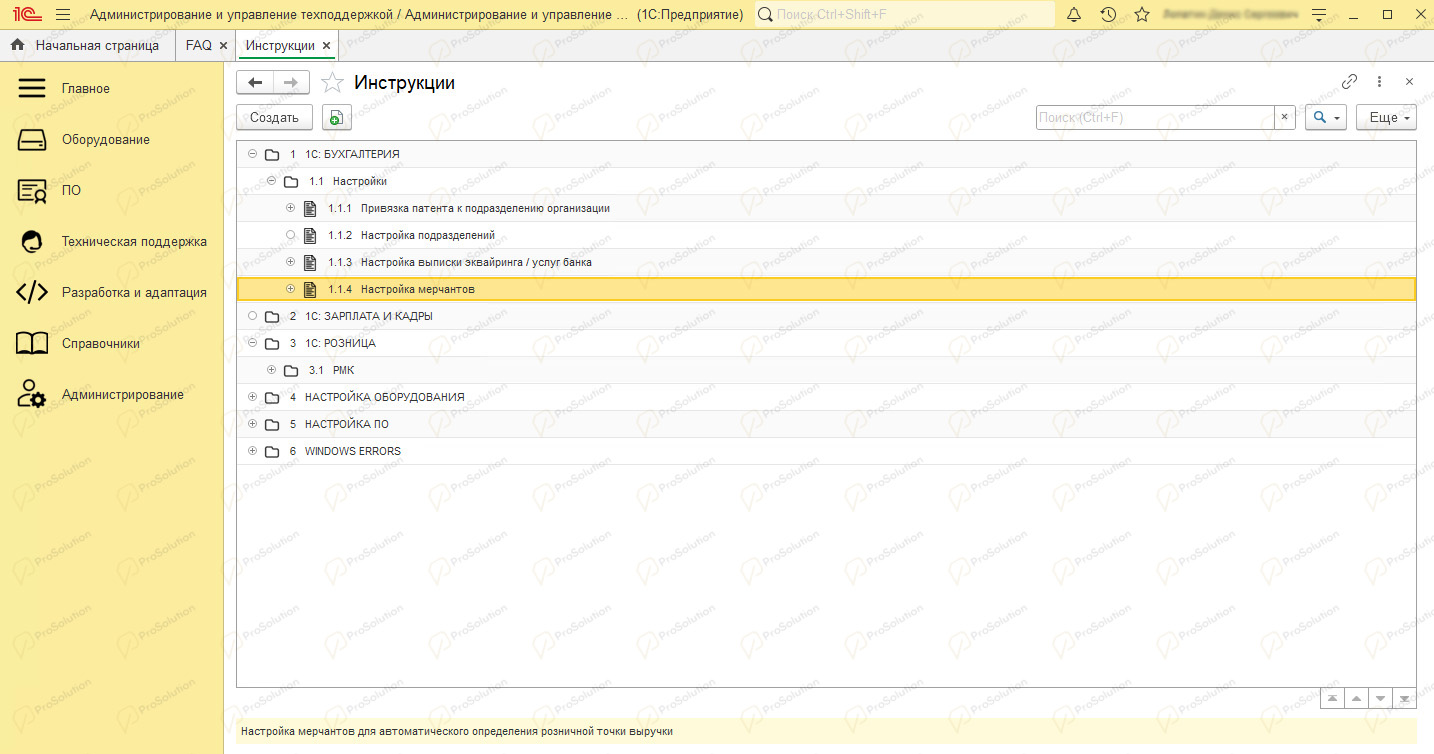
Task: Click the Создать button
Action: click(274, 118)
